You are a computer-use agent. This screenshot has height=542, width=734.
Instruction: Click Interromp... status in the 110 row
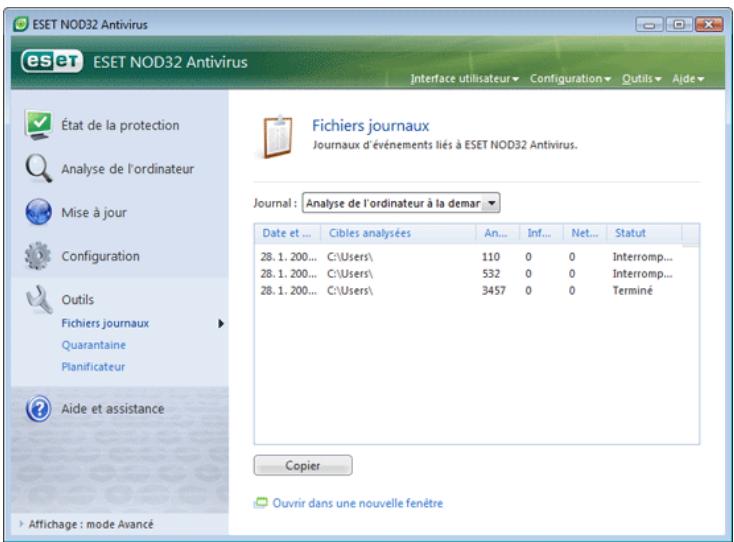click(x=642, y=256)
